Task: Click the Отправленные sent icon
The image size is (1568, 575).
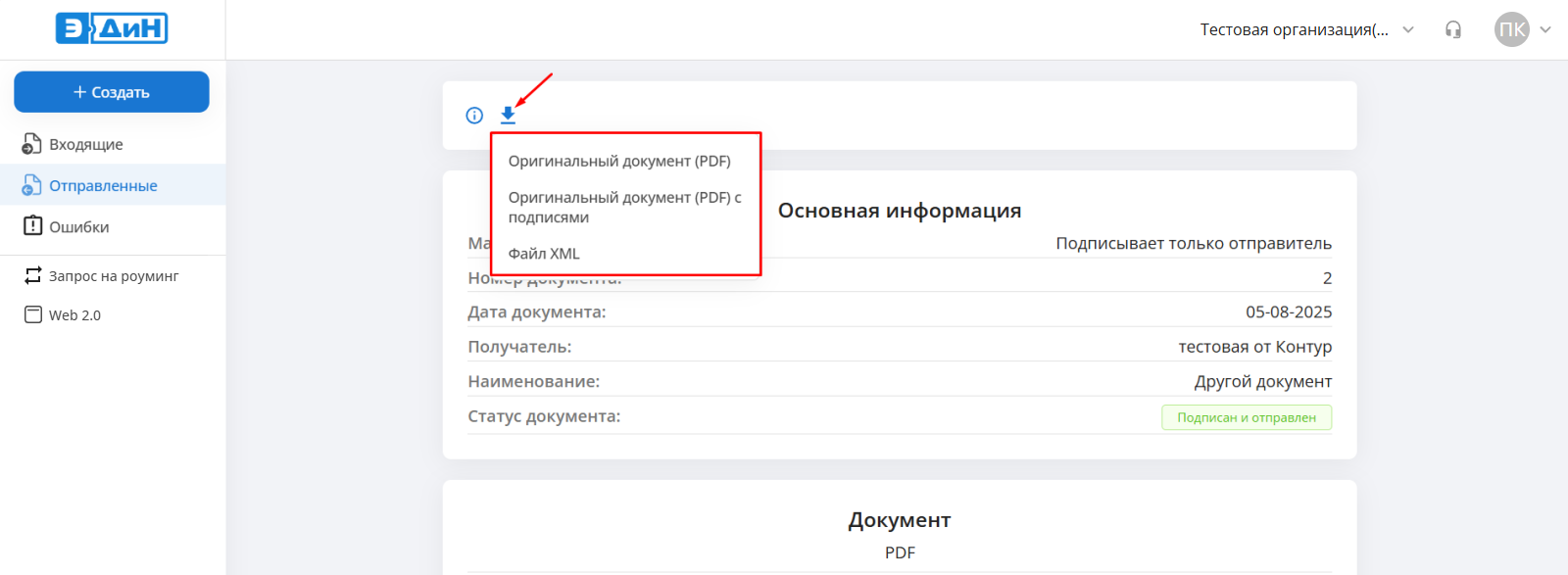Action: click(32, 185)
